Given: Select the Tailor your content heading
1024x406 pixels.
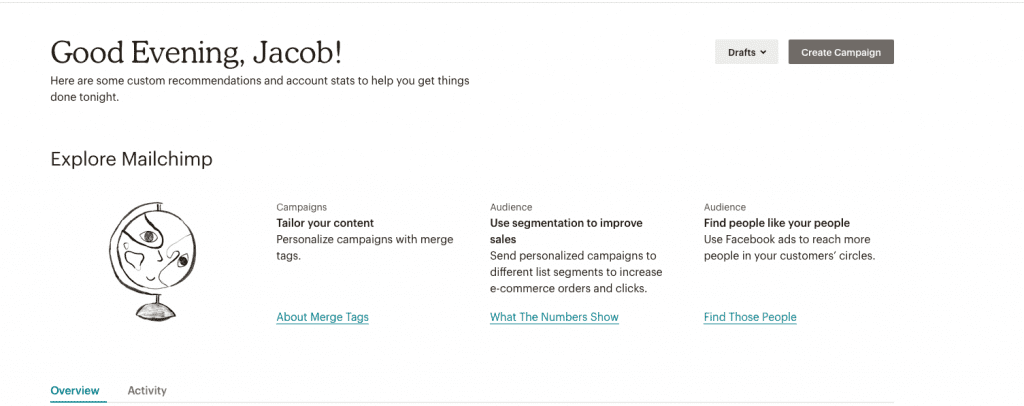Looking at the screenshot, I should pyautogui.click(x=325, y=223).
